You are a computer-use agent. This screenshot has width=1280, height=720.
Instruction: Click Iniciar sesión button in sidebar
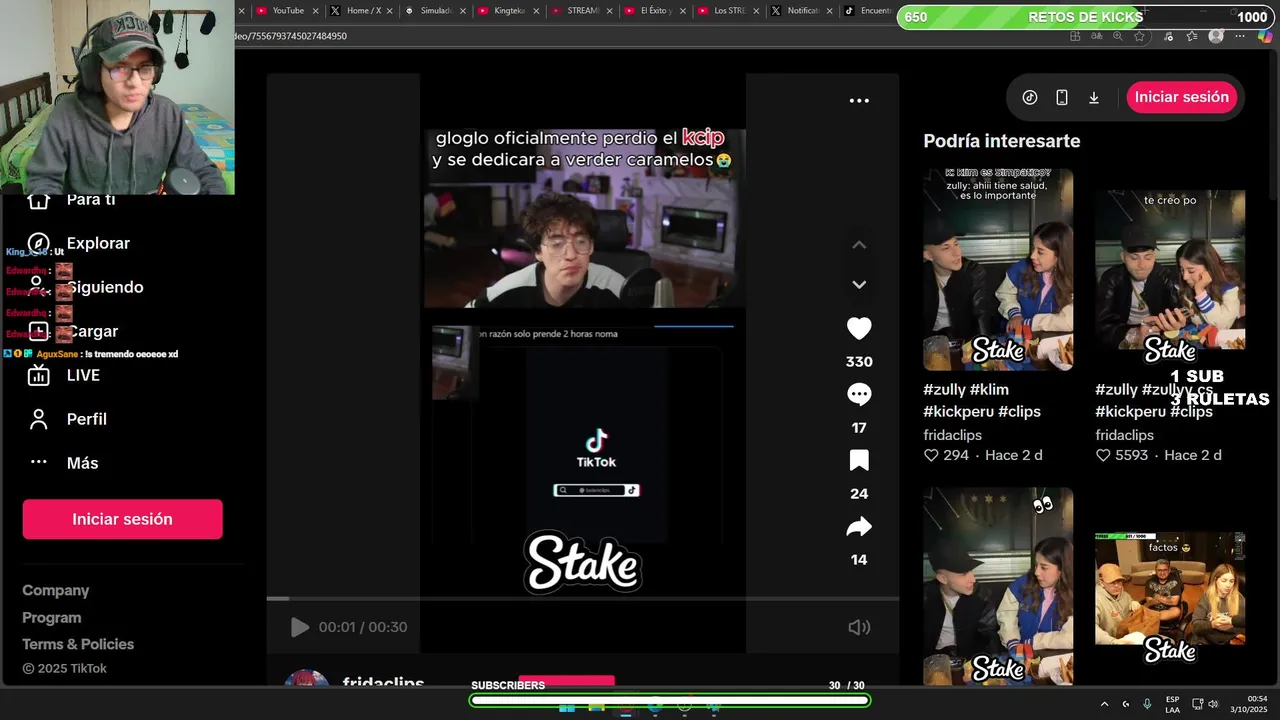122,519
